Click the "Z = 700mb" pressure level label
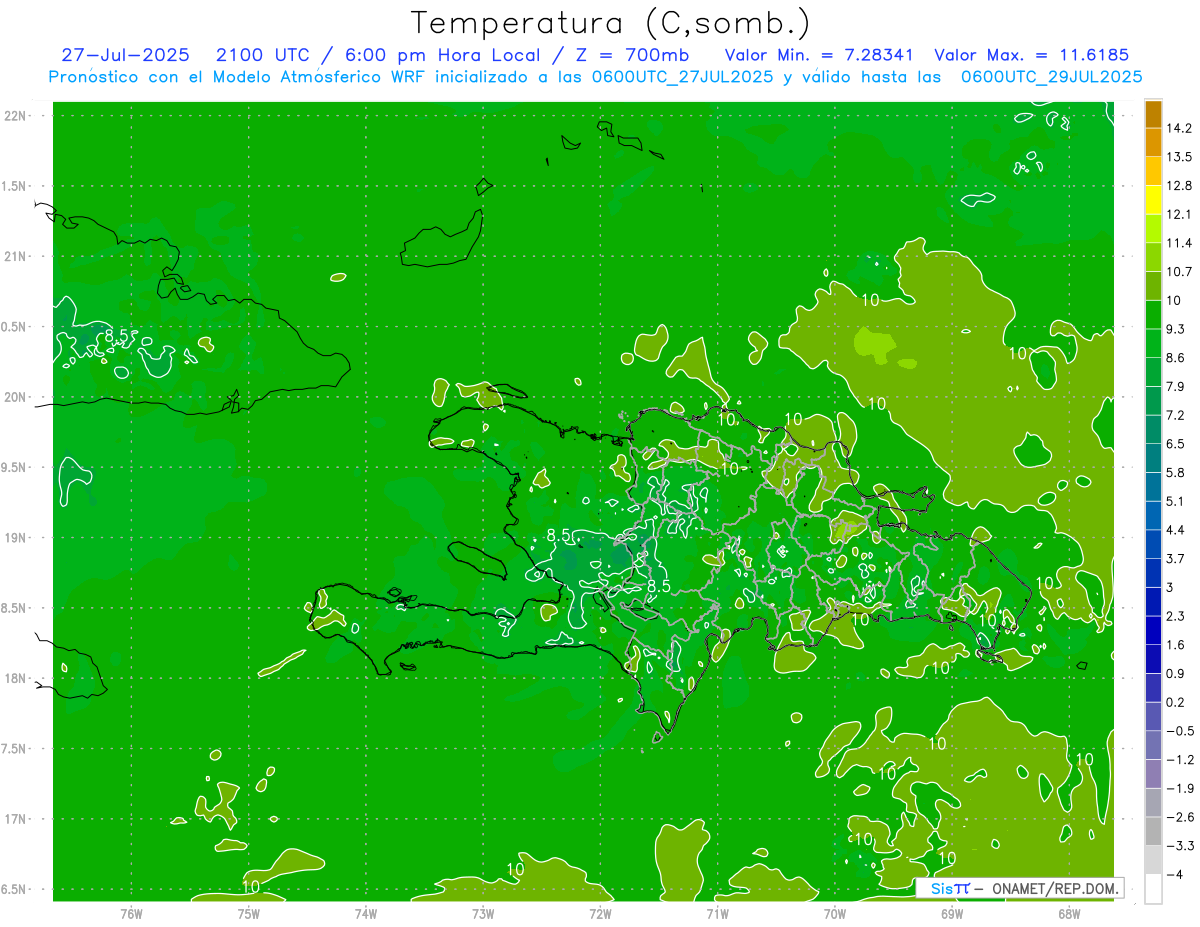The image size is (1200, 927). click(630, 55)
